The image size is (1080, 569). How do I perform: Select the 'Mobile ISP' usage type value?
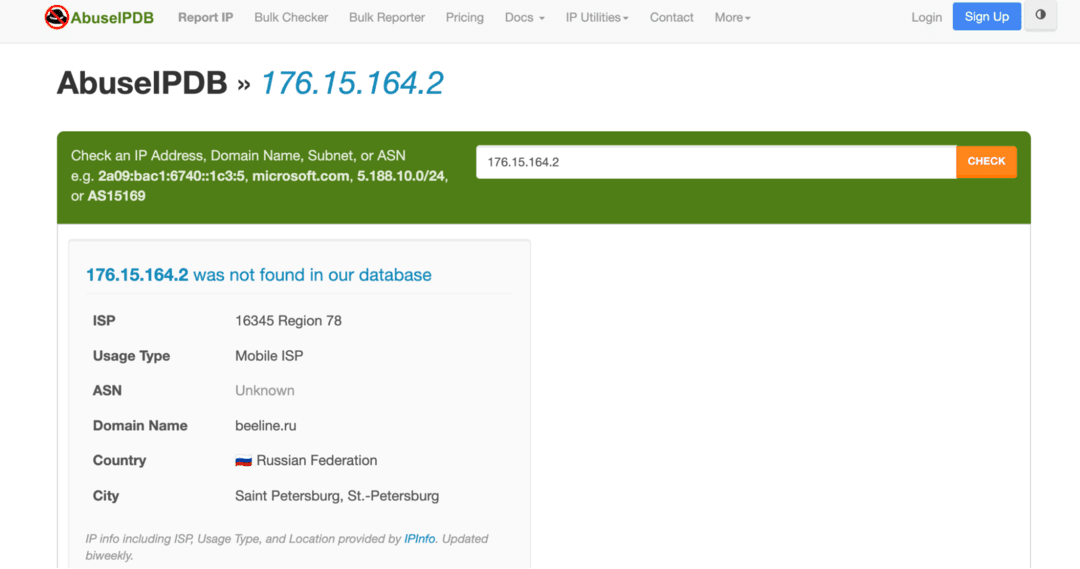[x=269, y=355]
